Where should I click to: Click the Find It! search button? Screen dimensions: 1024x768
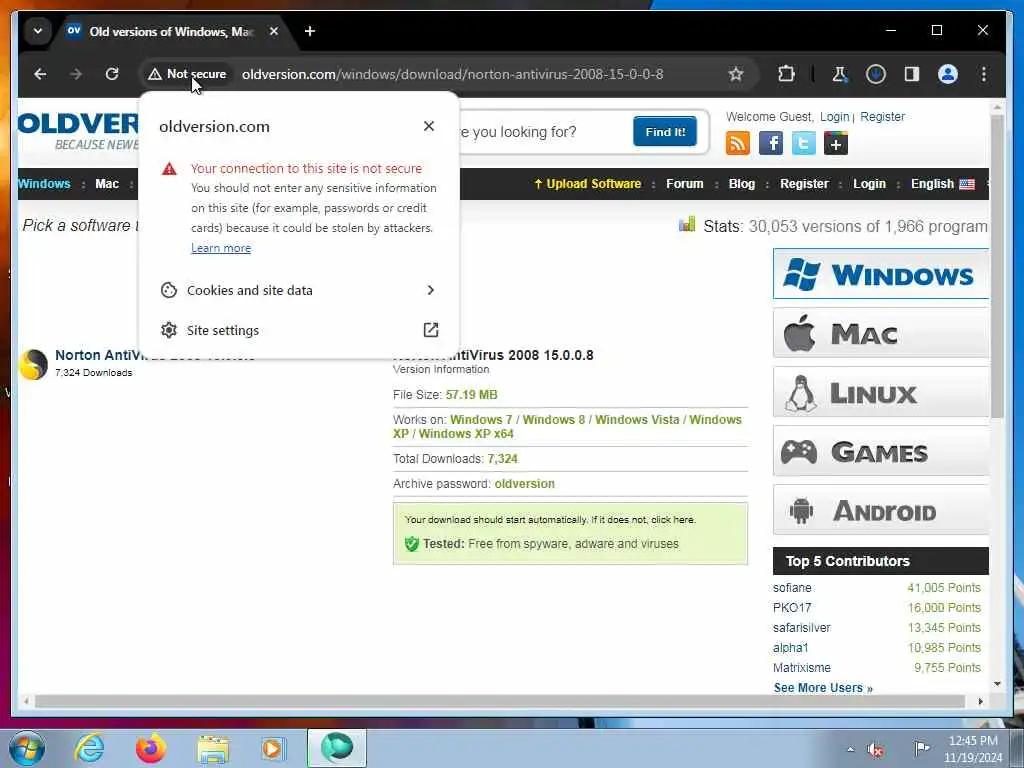coord(664,132)
